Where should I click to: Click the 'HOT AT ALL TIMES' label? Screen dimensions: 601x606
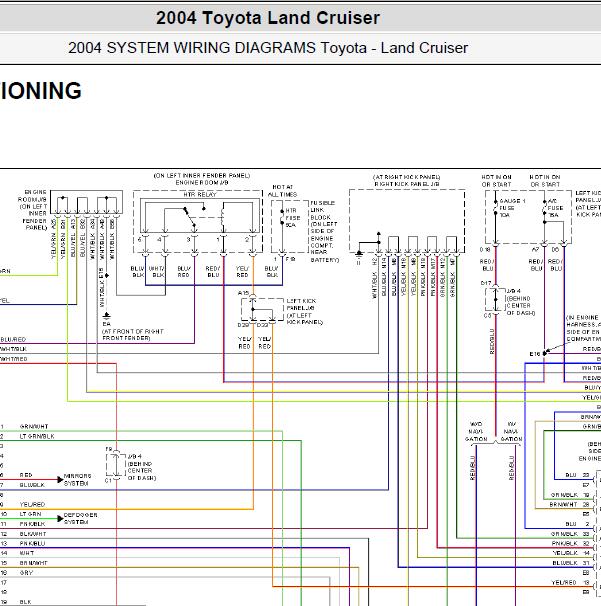282,191
